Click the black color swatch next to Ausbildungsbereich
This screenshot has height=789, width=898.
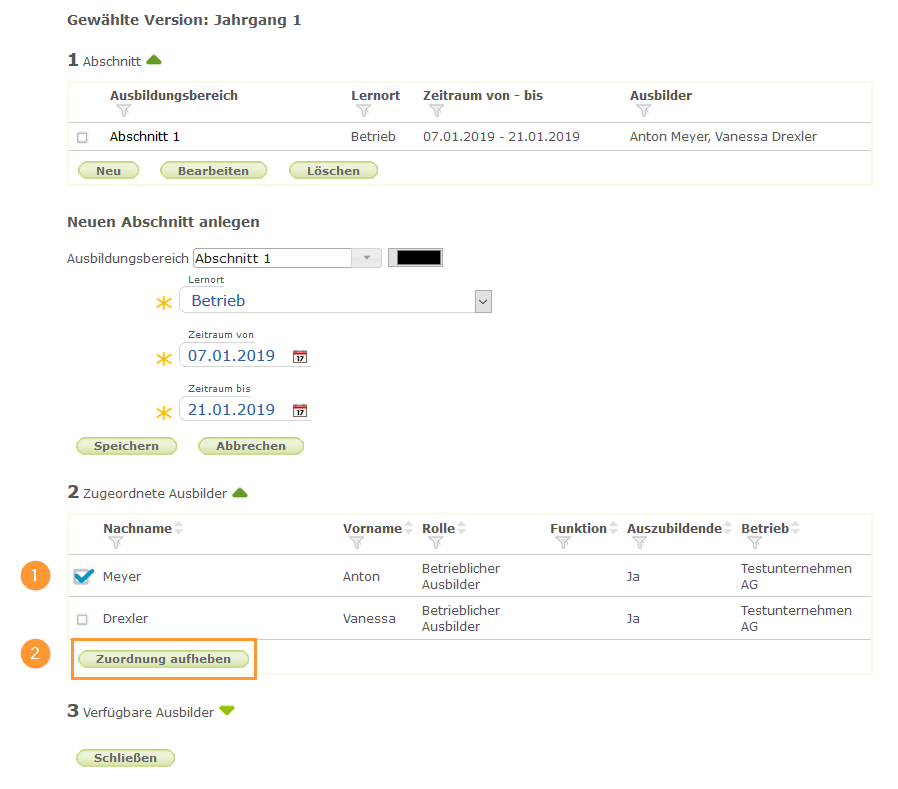(x=415, y=257)
